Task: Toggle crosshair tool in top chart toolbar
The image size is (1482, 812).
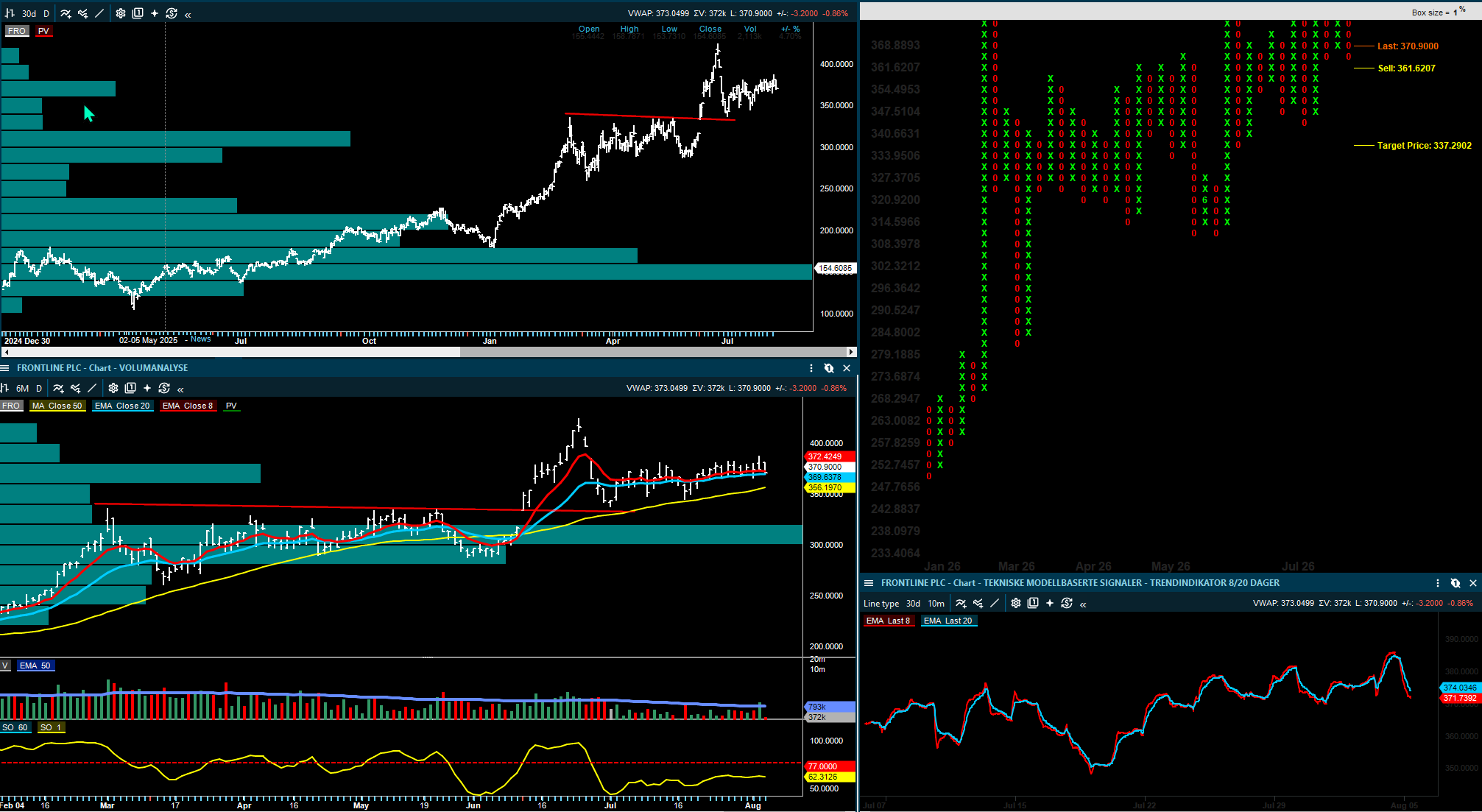Action: pyautogui.click(x=155, y=13)
